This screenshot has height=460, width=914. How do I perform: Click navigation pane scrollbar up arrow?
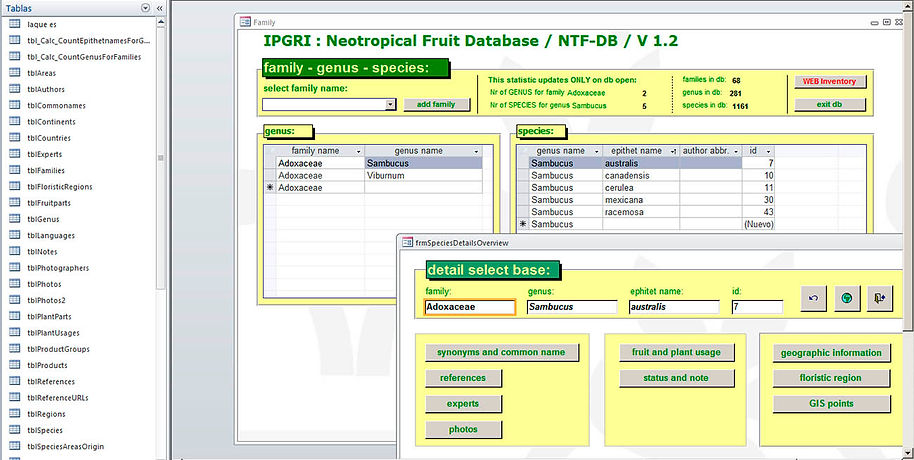(161, 22)
